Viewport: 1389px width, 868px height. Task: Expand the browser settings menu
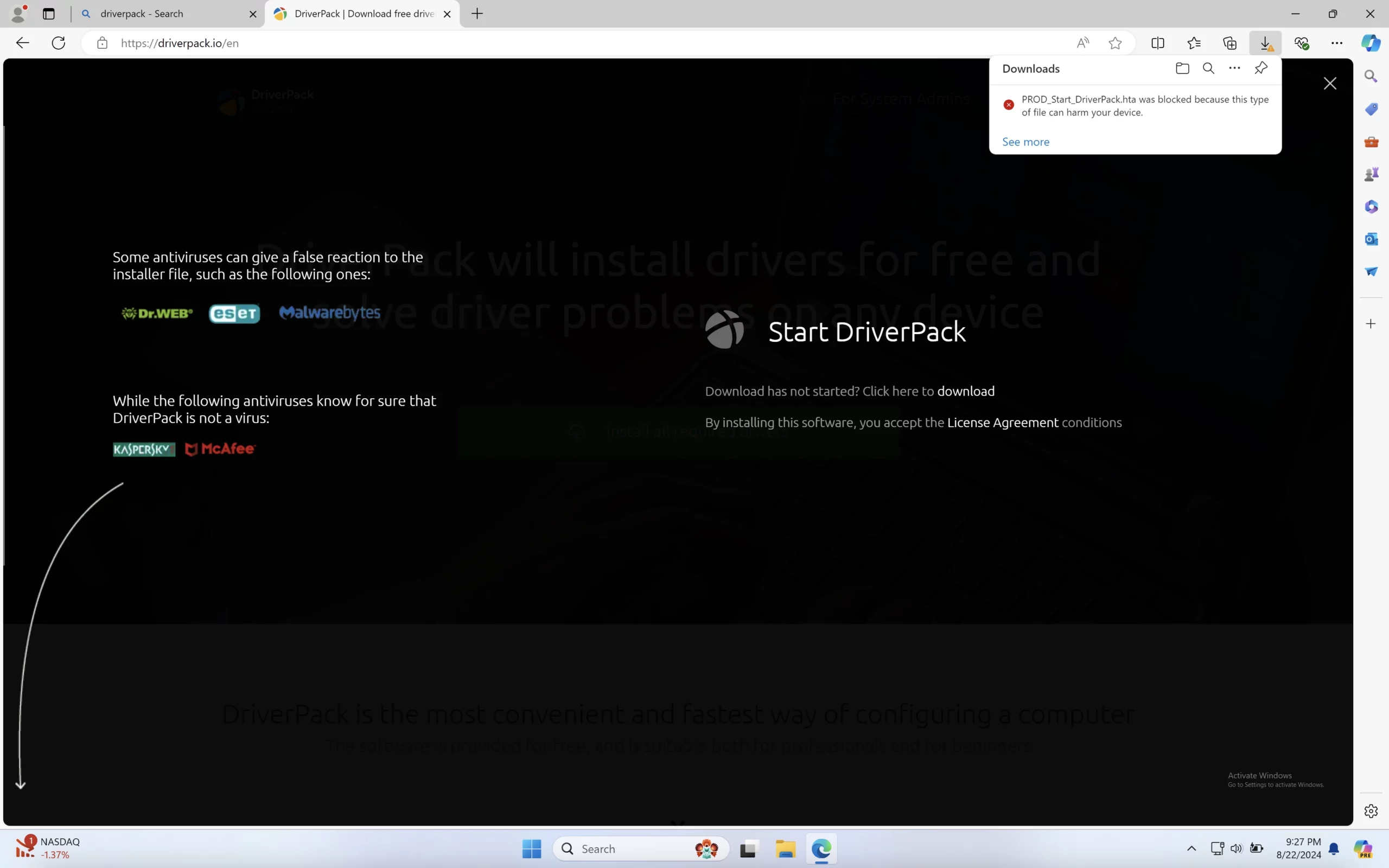(x=1337, y=43)
